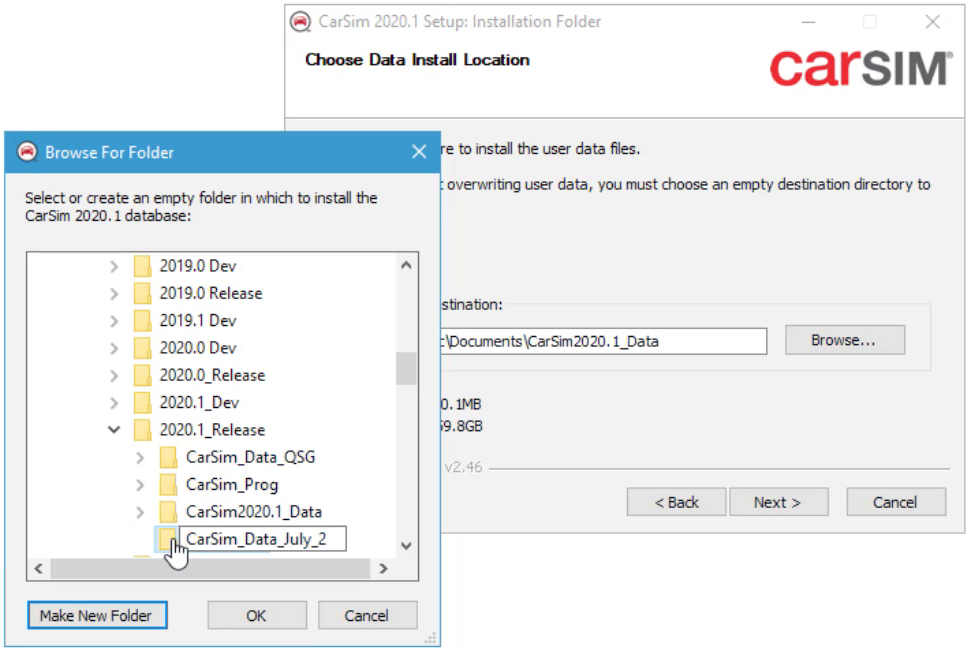Click the horizontal scrollbar thumb in folder tree
The width and height of the screenshot is (971, 650).
(211, 568)
